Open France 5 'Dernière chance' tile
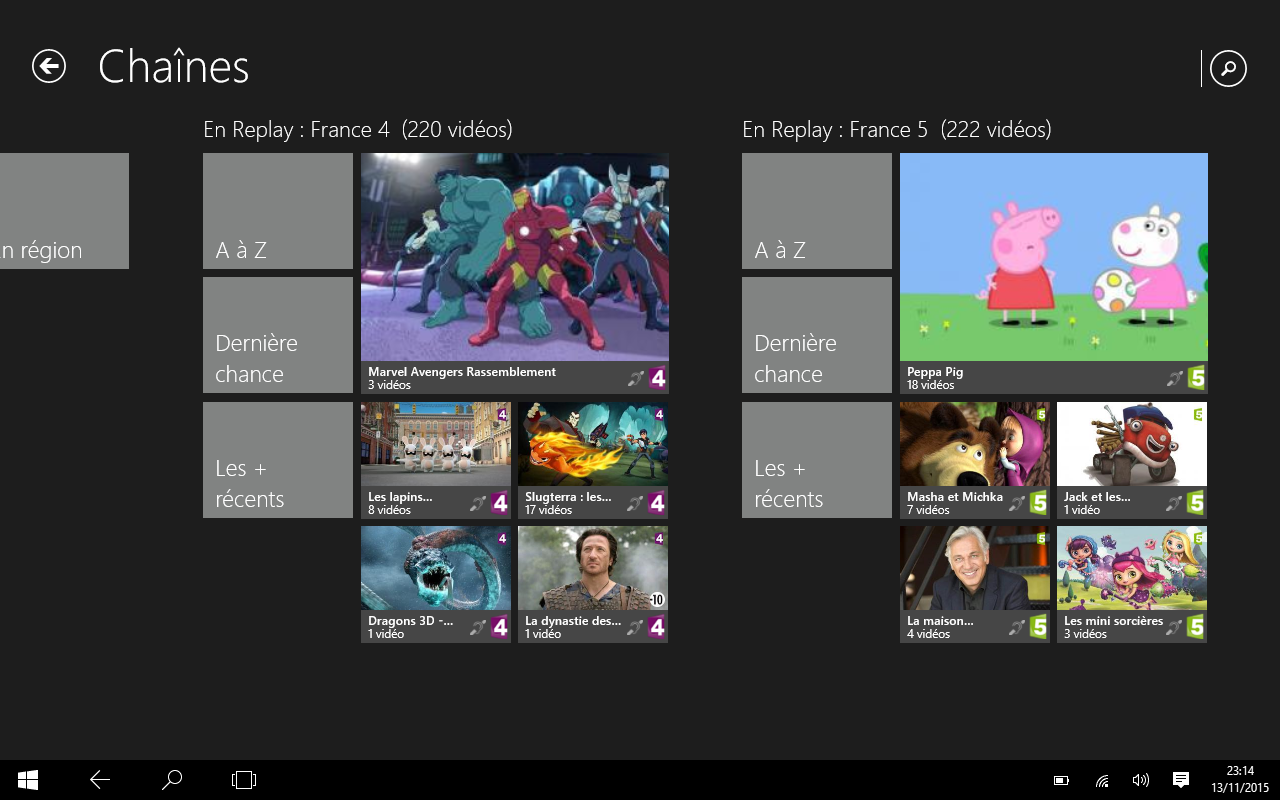The height and width of the screenshot is (800, 1280). click(817, 335)
